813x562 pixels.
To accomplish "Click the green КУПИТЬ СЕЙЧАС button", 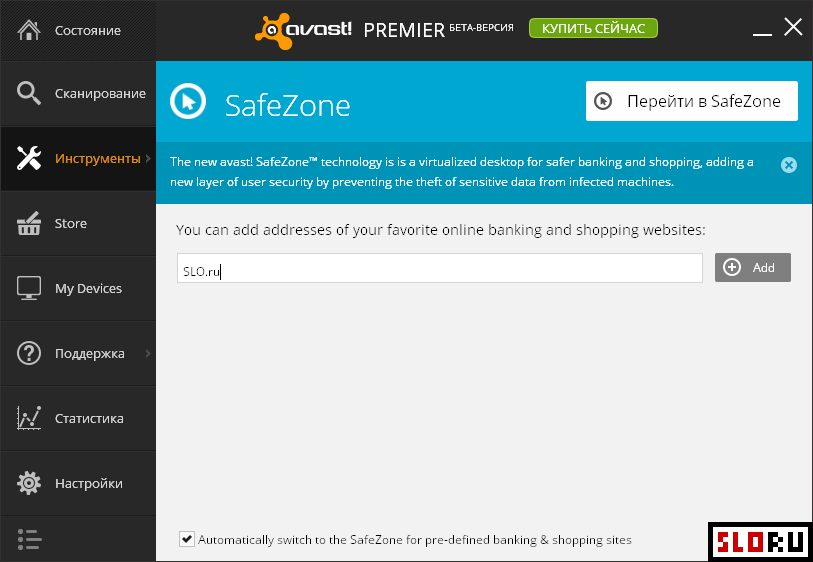I will 593,28.
